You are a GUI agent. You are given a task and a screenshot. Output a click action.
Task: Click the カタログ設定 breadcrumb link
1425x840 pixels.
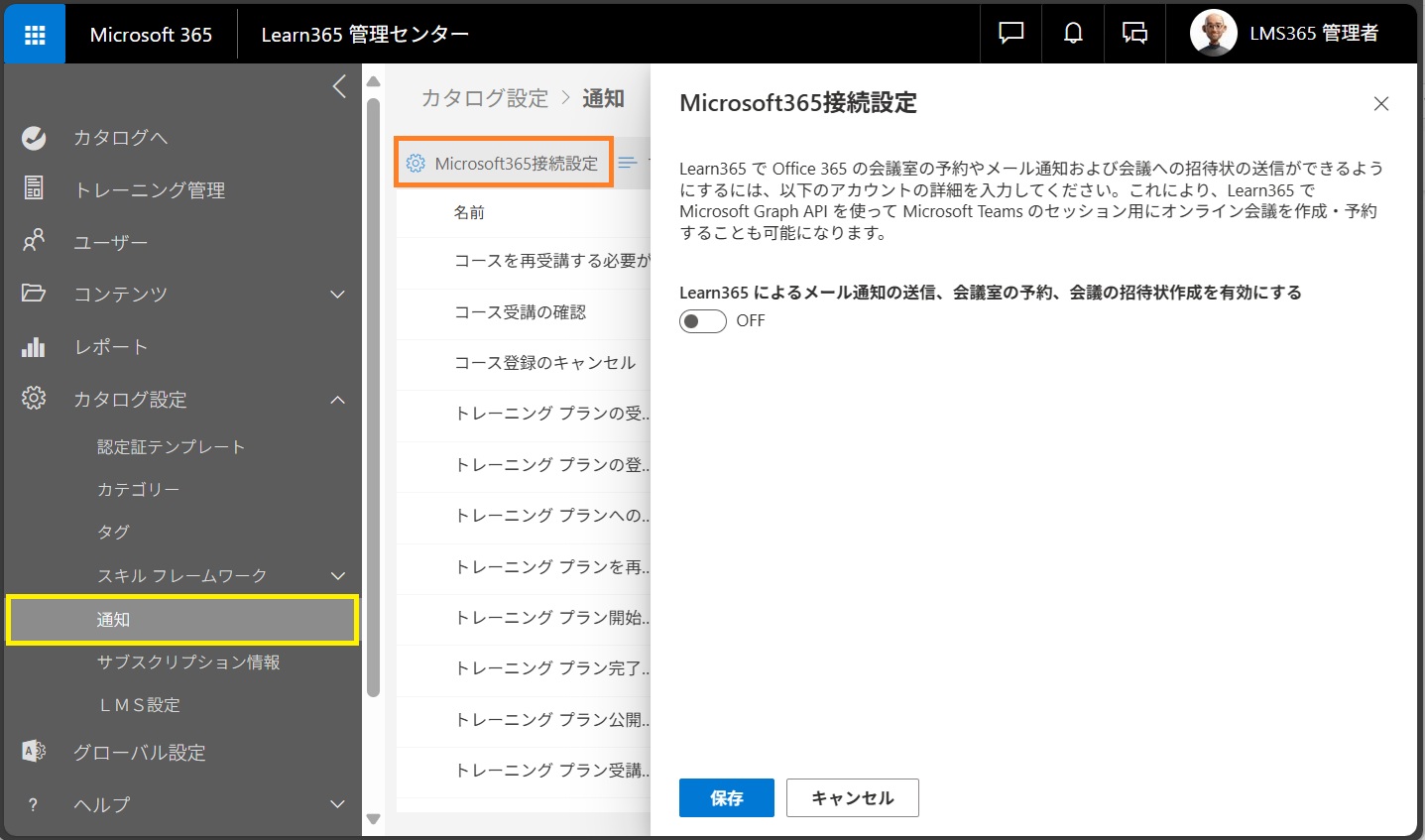click(x=485, y=98)
